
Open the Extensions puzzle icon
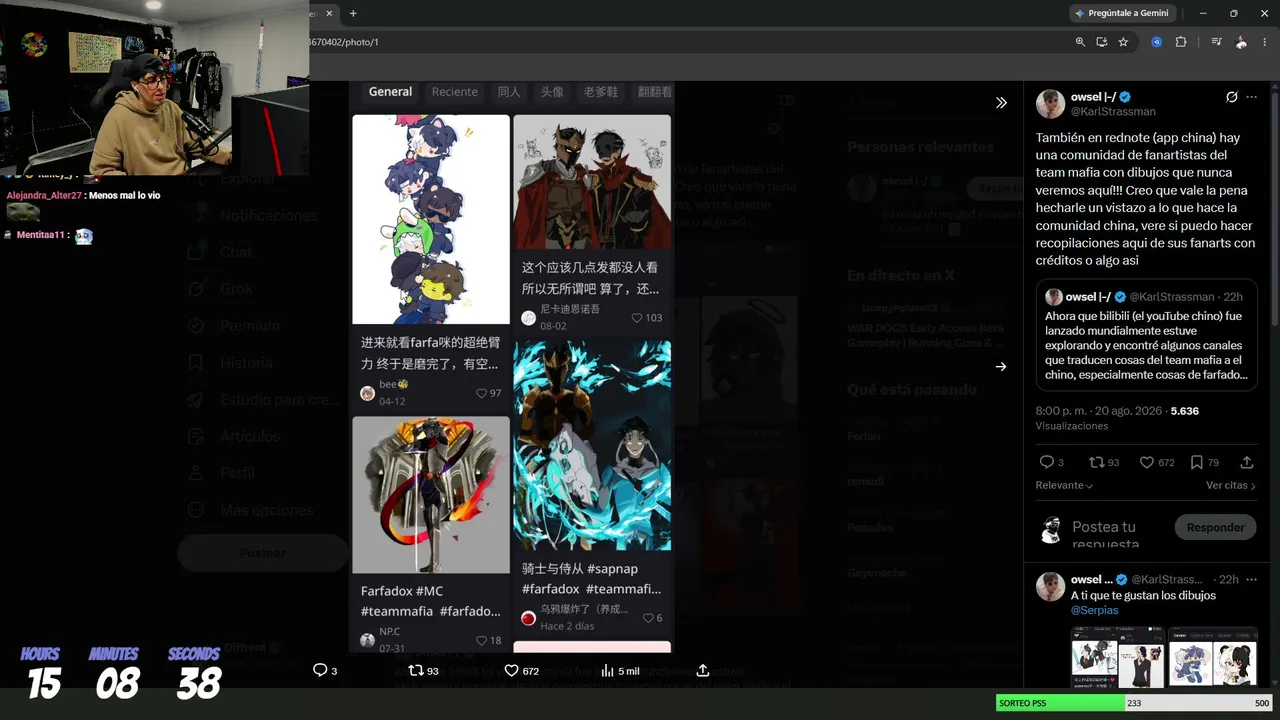point(1181,42)
